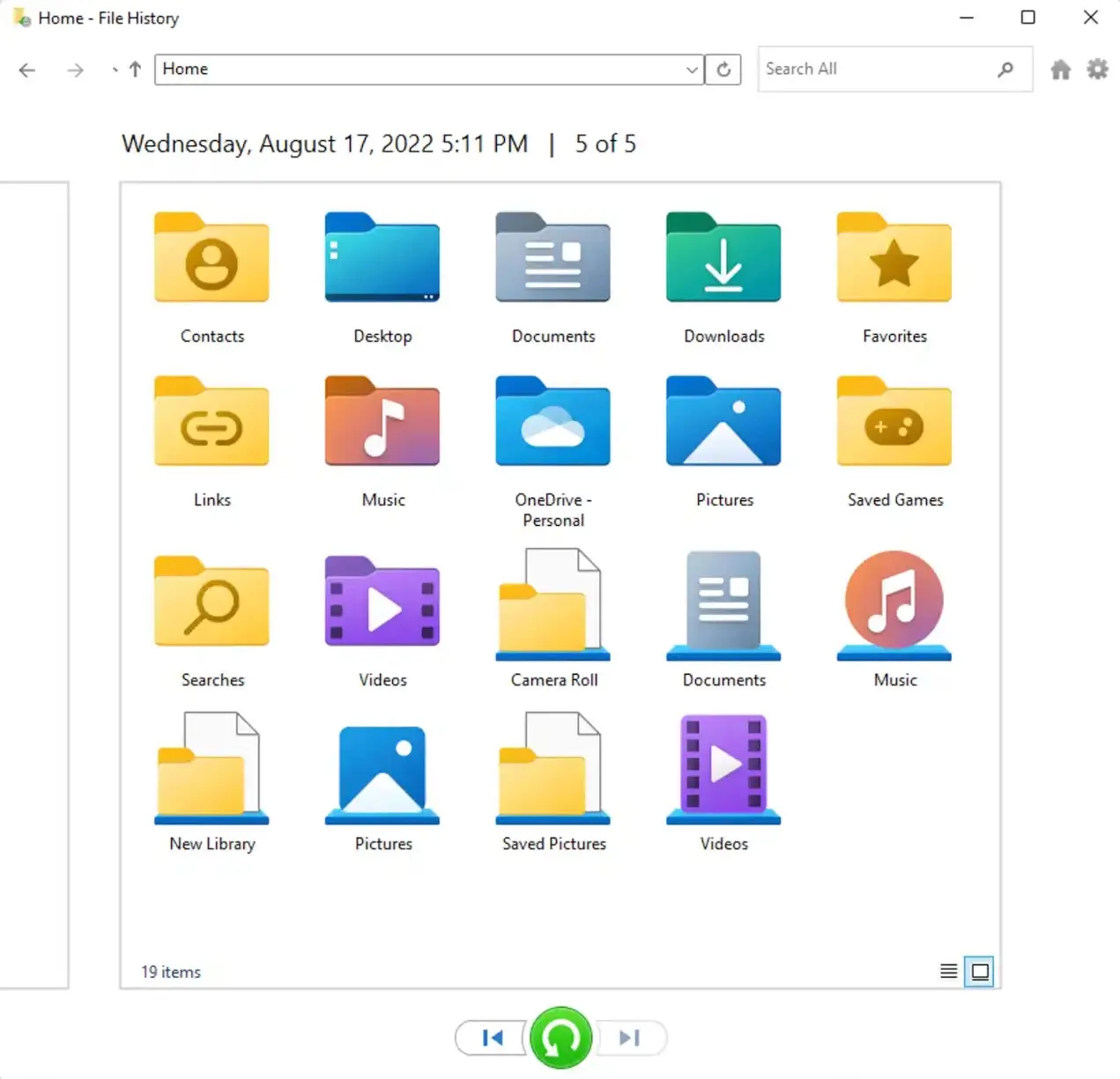This screenshot has height=1079, width=1120.
Task: Select the round Music library icon
Action: click(894, 604)
